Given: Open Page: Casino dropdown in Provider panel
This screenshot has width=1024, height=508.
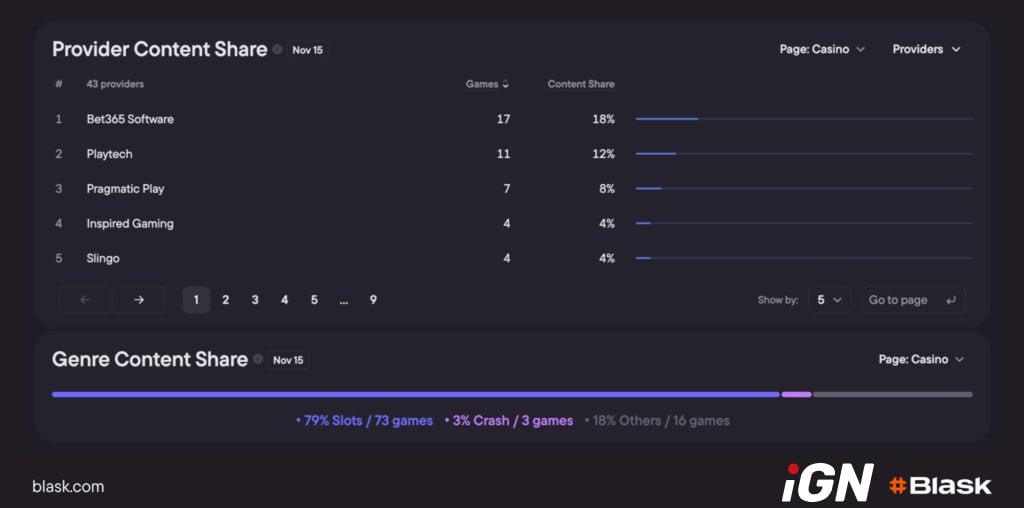Looking at the screenshot, I should coord(822,49).
